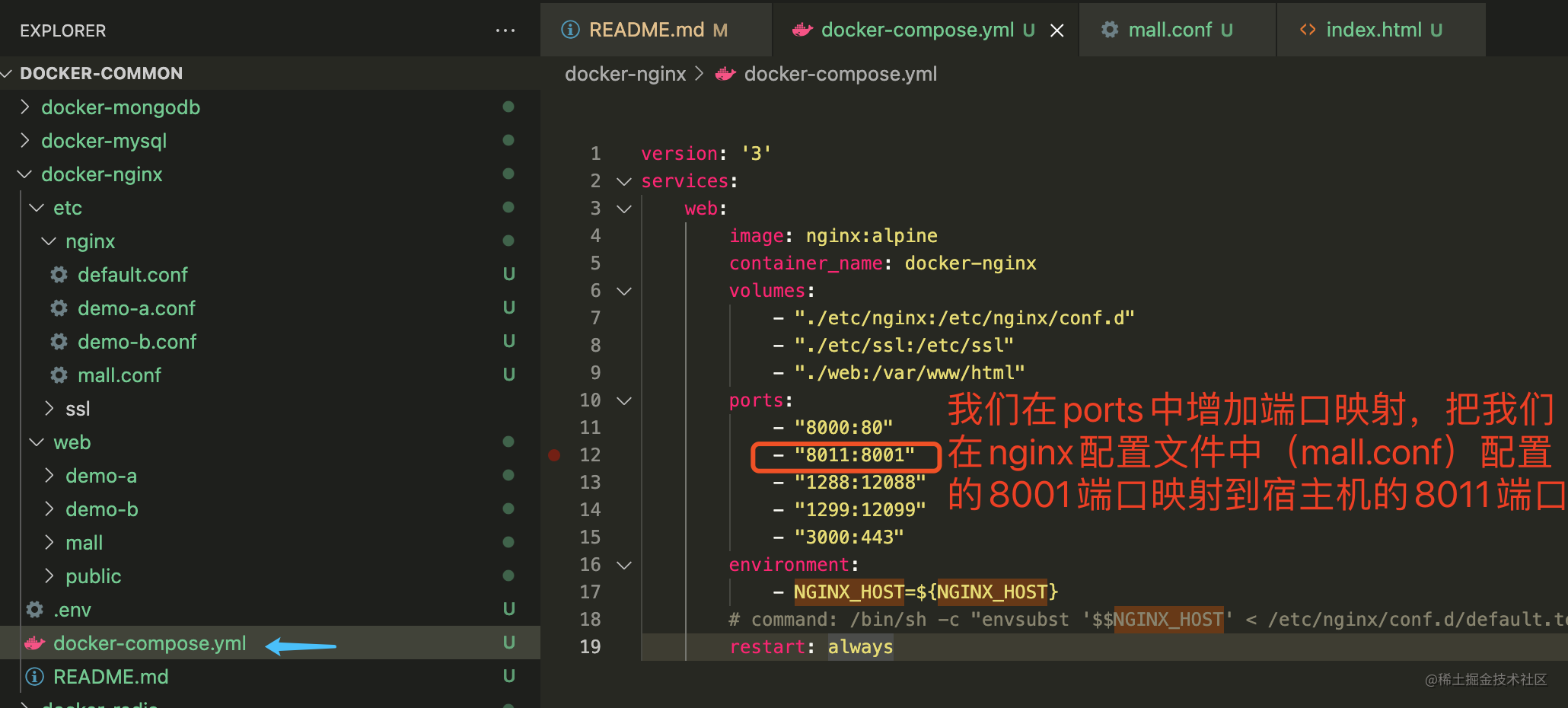This screenshot has height=708, width=1568.
Task: Click docker icon in breadcrumb path
Action: [x=725, y=74]
